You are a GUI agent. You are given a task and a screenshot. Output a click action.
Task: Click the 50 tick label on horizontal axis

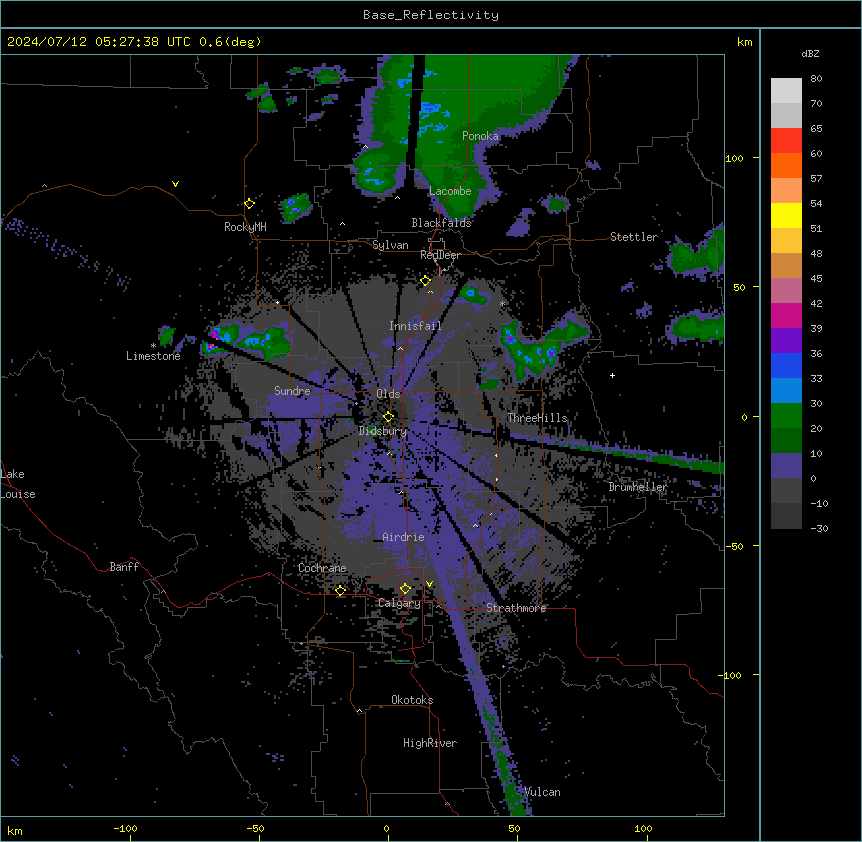tap(515, 829)
